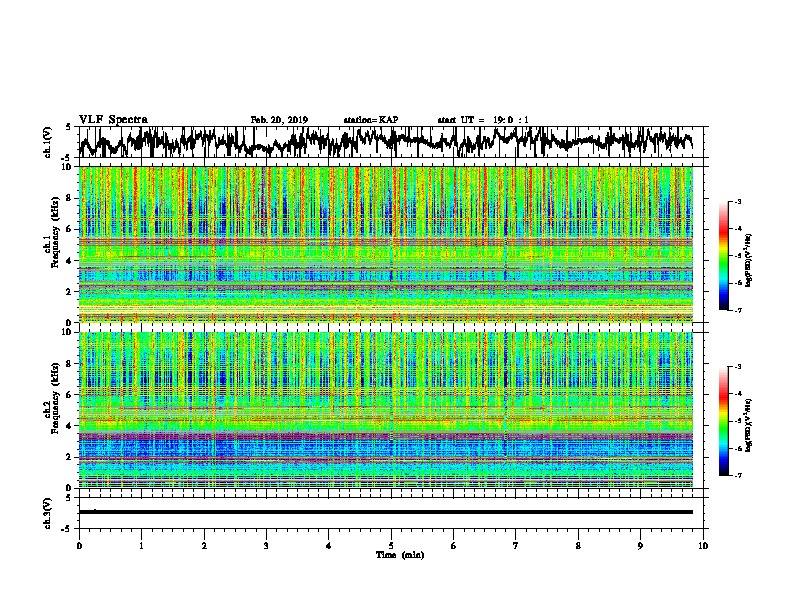Select the "Feb. 20, 2019" date text
This screenshot has height=612, width=792.
279,120
